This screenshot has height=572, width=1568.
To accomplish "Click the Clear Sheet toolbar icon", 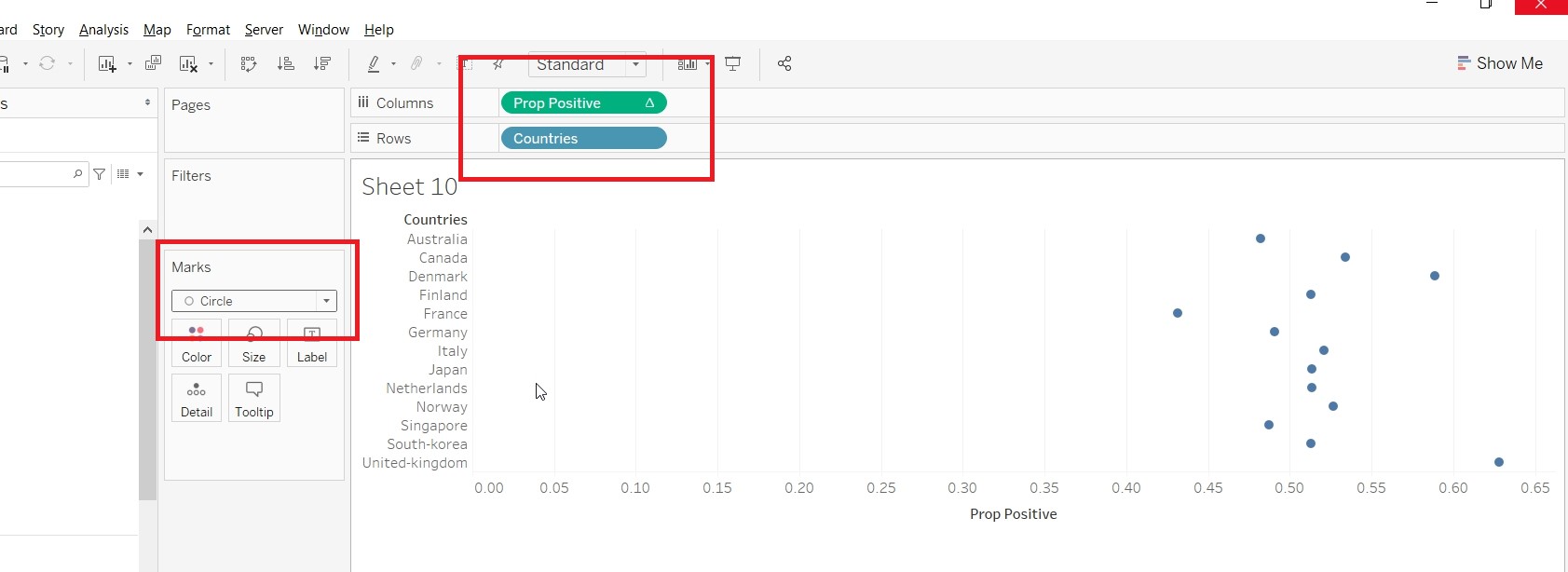I will pos(189,63).
